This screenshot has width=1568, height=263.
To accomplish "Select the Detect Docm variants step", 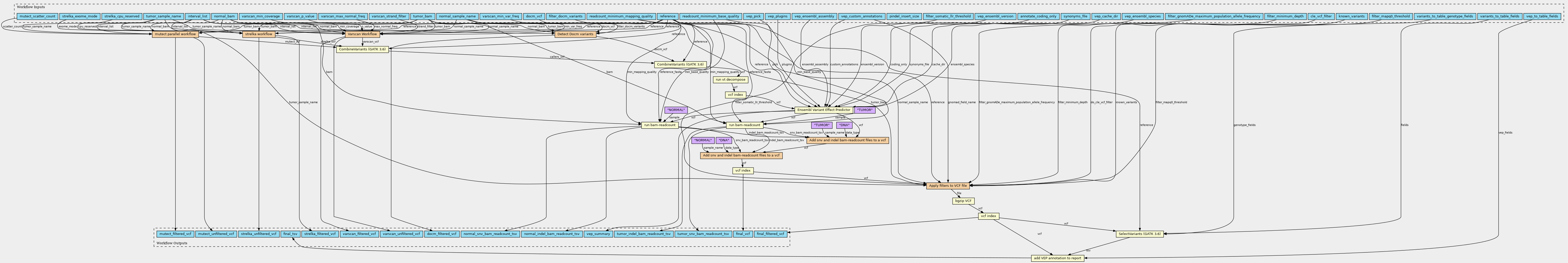I will 575,34.
